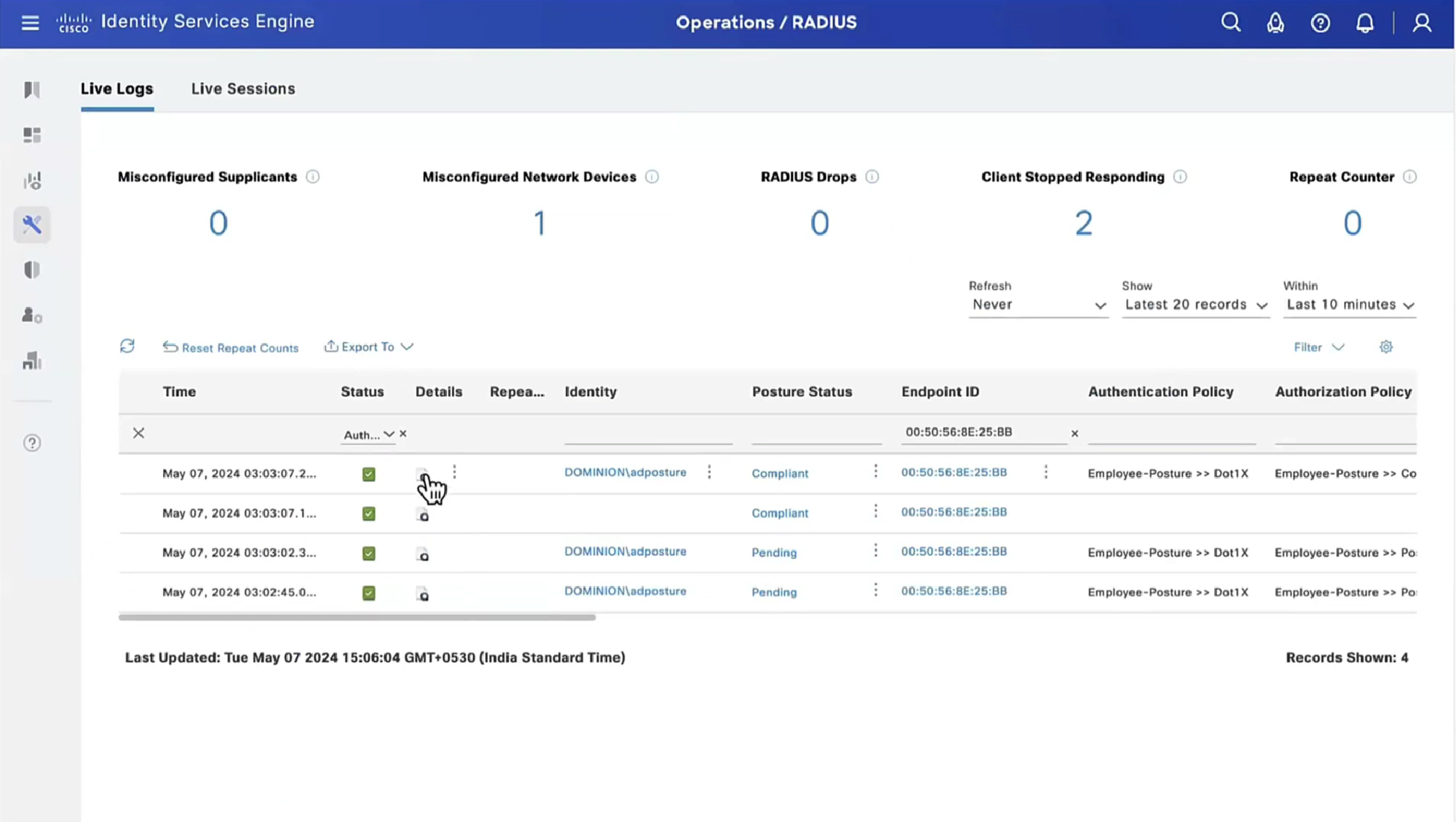Click the horizontal table scrollbar
Screen dimensions: 1456x822
click(357, 617)
